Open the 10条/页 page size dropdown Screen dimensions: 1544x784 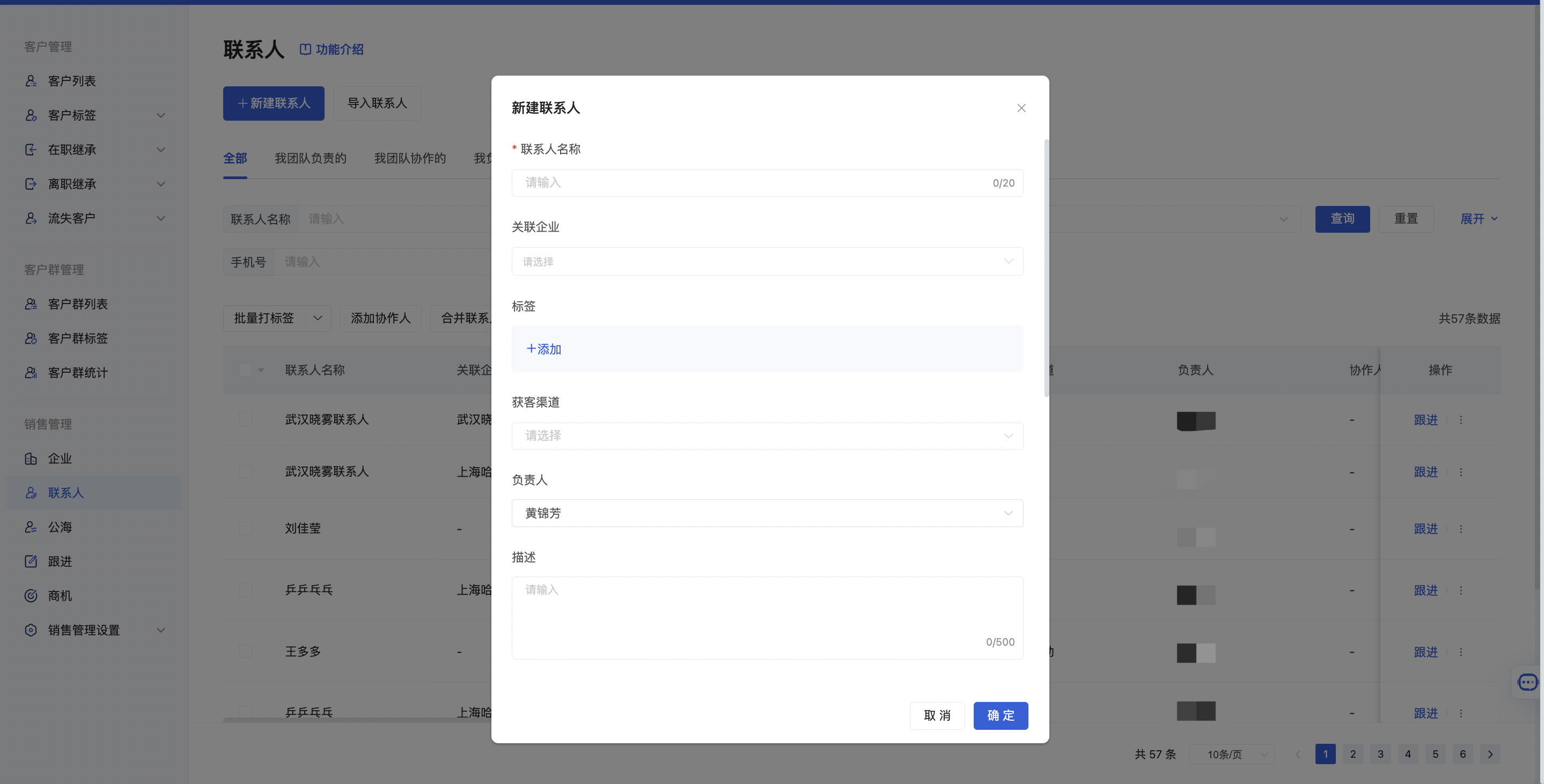coord(1232,754)
